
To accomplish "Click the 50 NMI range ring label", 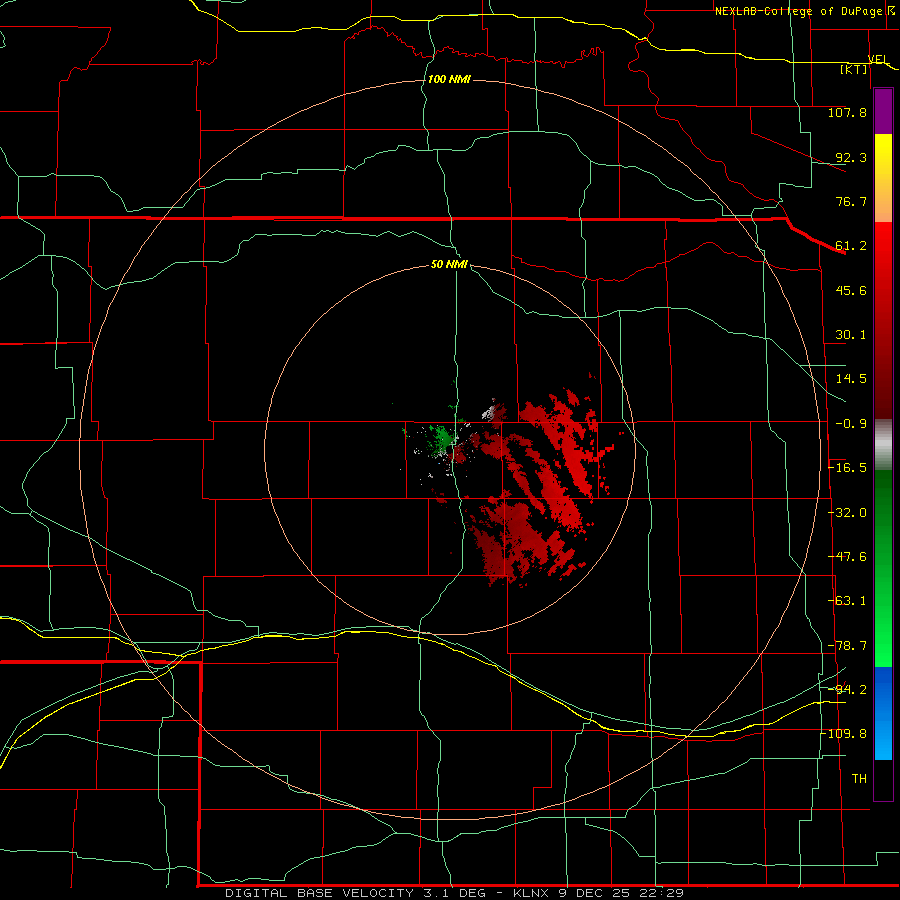I will [449, 264].
